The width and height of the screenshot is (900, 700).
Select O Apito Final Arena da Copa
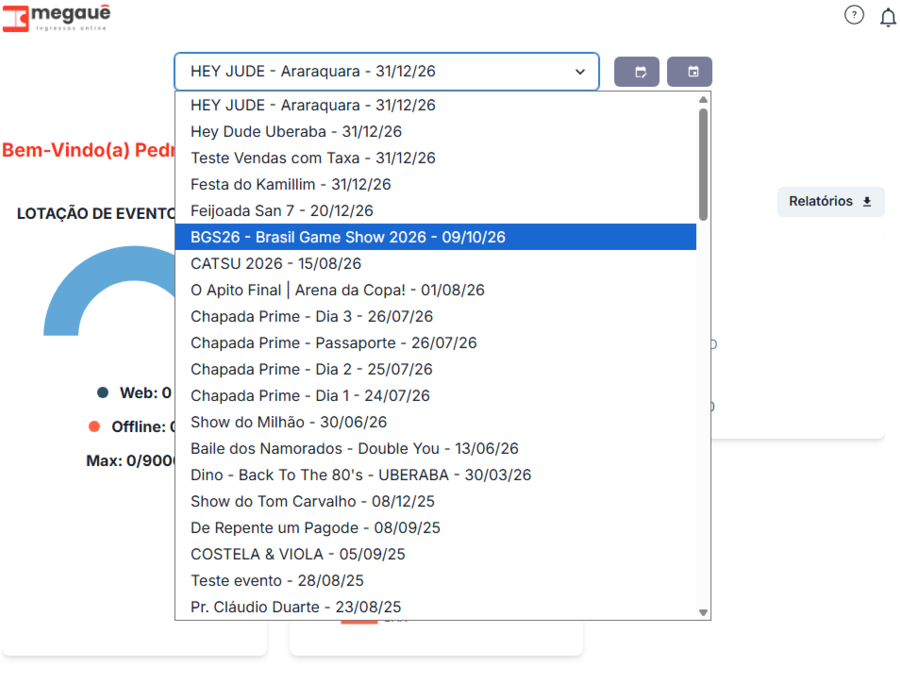tap(436, 290)
